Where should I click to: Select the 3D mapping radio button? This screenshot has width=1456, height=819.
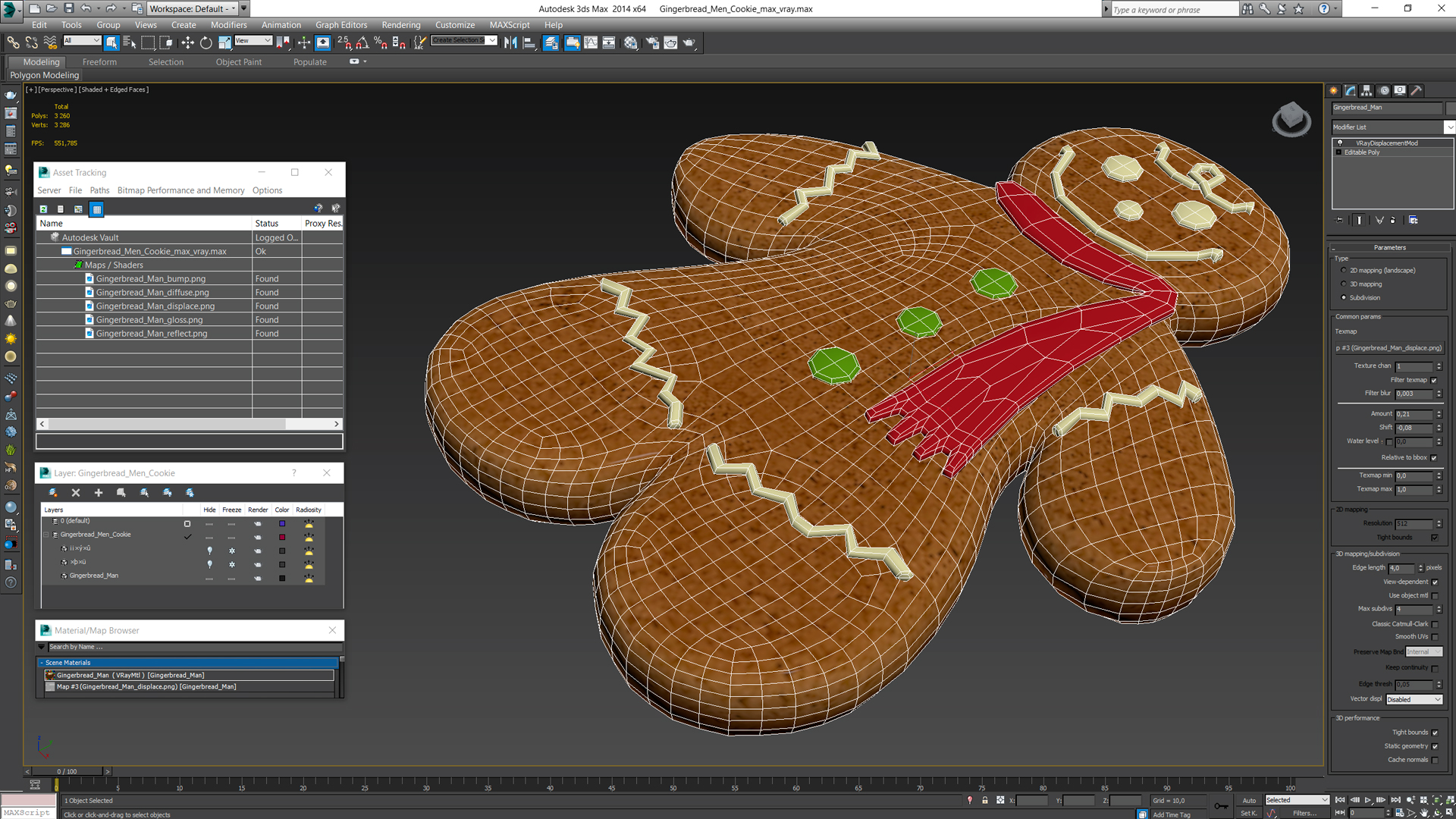[x=1344, y=284]
